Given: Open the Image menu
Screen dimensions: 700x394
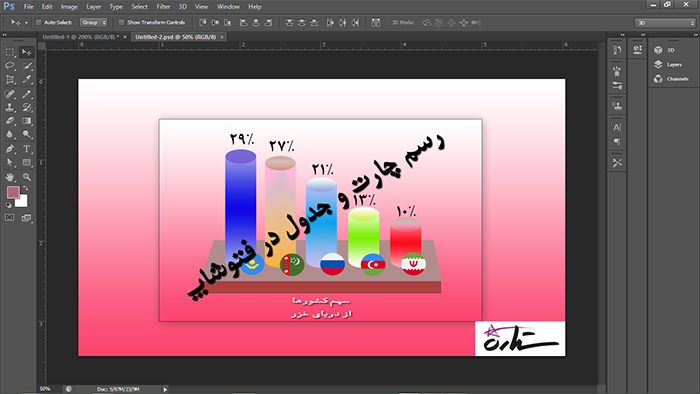Looking at the screenshot, I should coord(69,7).
